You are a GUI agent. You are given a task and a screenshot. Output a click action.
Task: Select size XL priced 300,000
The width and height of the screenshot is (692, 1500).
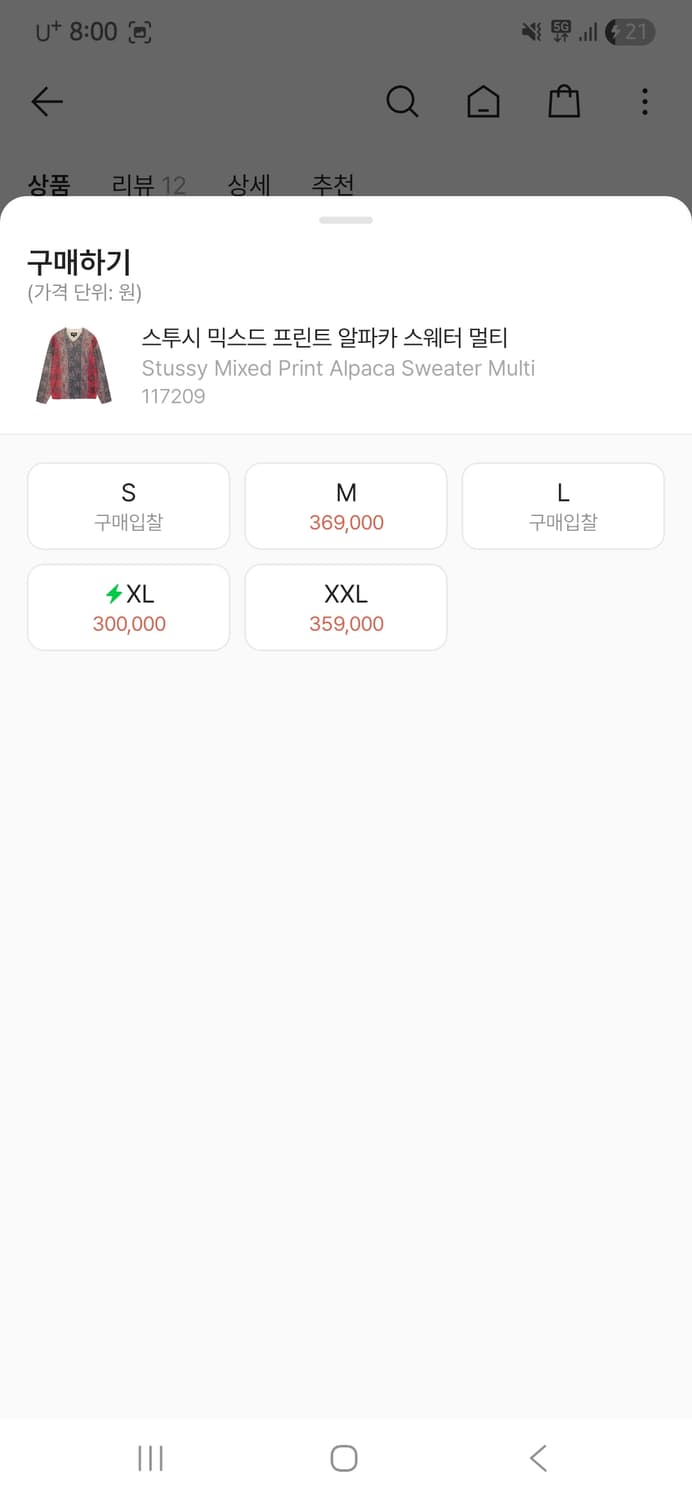pyautogui.click(x=128, y=607)
